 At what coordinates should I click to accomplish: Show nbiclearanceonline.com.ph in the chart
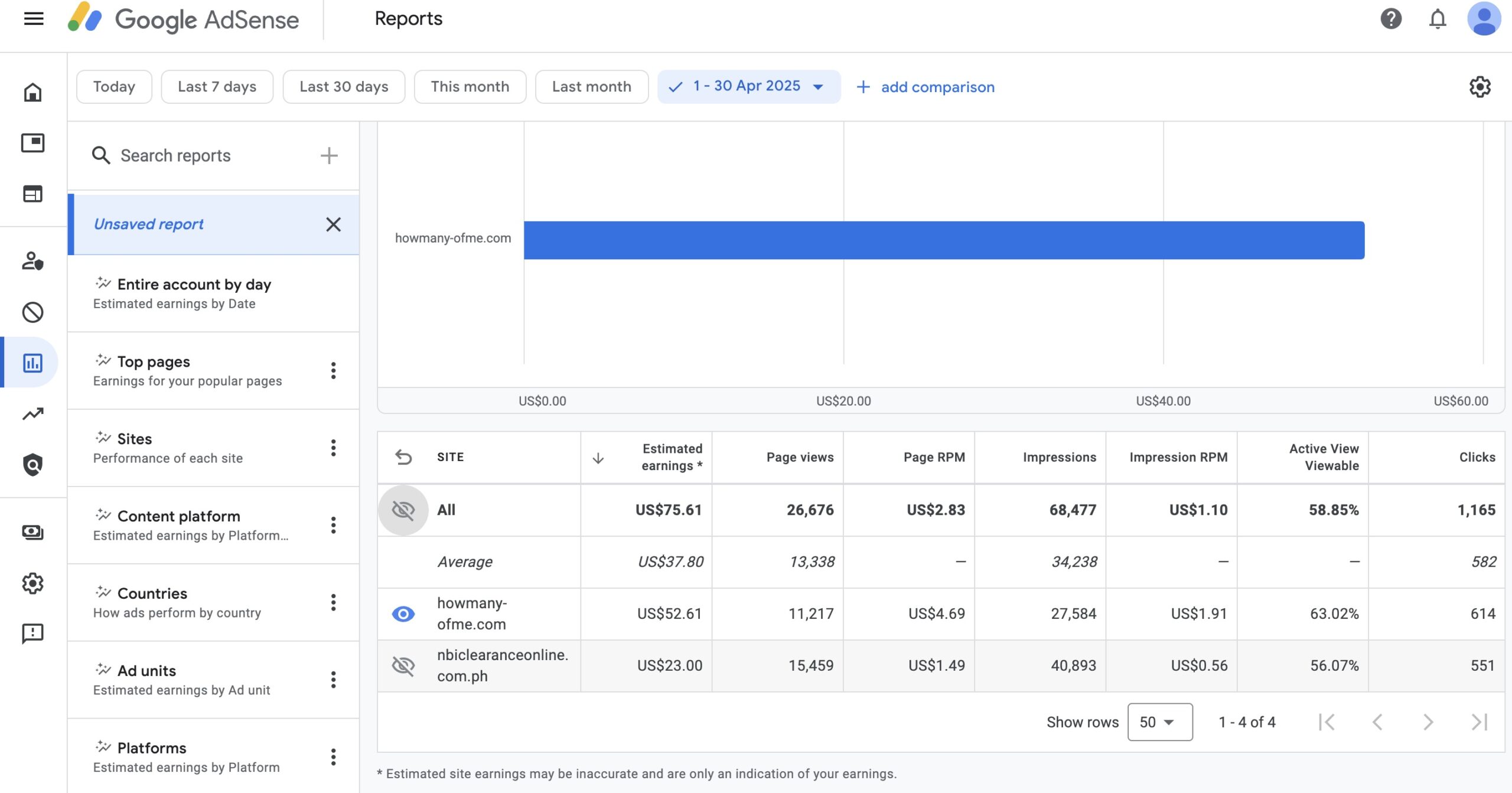click(x=403, y=666)
